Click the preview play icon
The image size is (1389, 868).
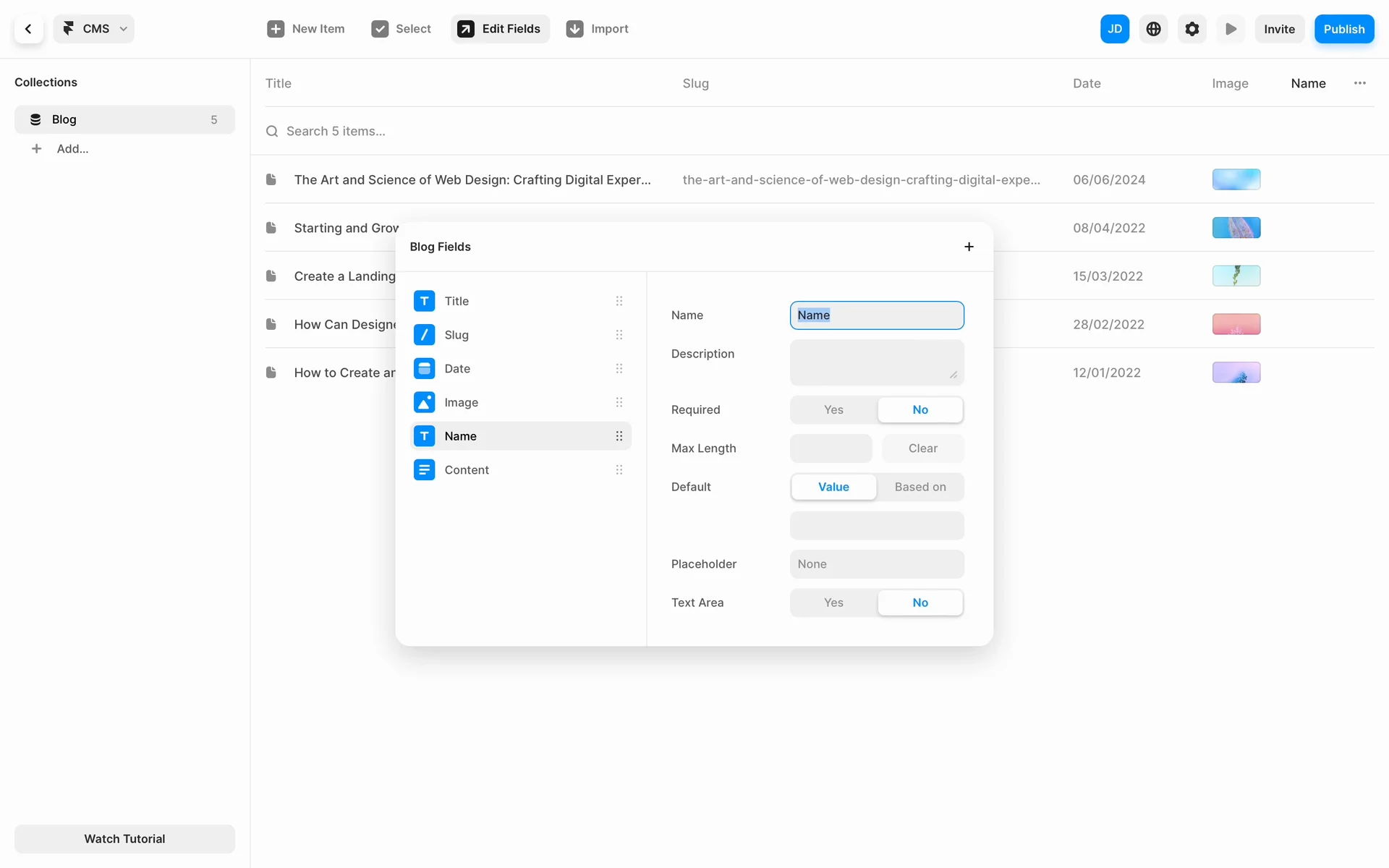click(1231, 29)
